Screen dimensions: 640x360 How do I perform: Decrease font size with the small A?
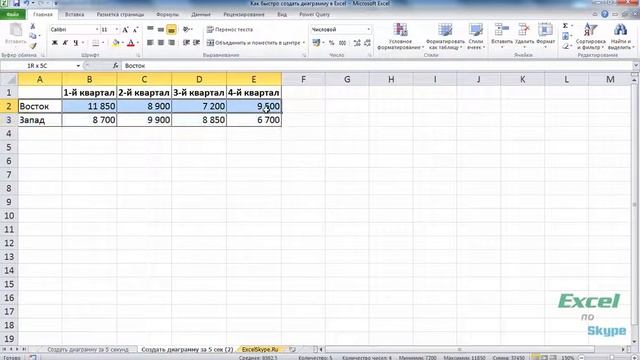pyautogui.click(x=135, y=30)
